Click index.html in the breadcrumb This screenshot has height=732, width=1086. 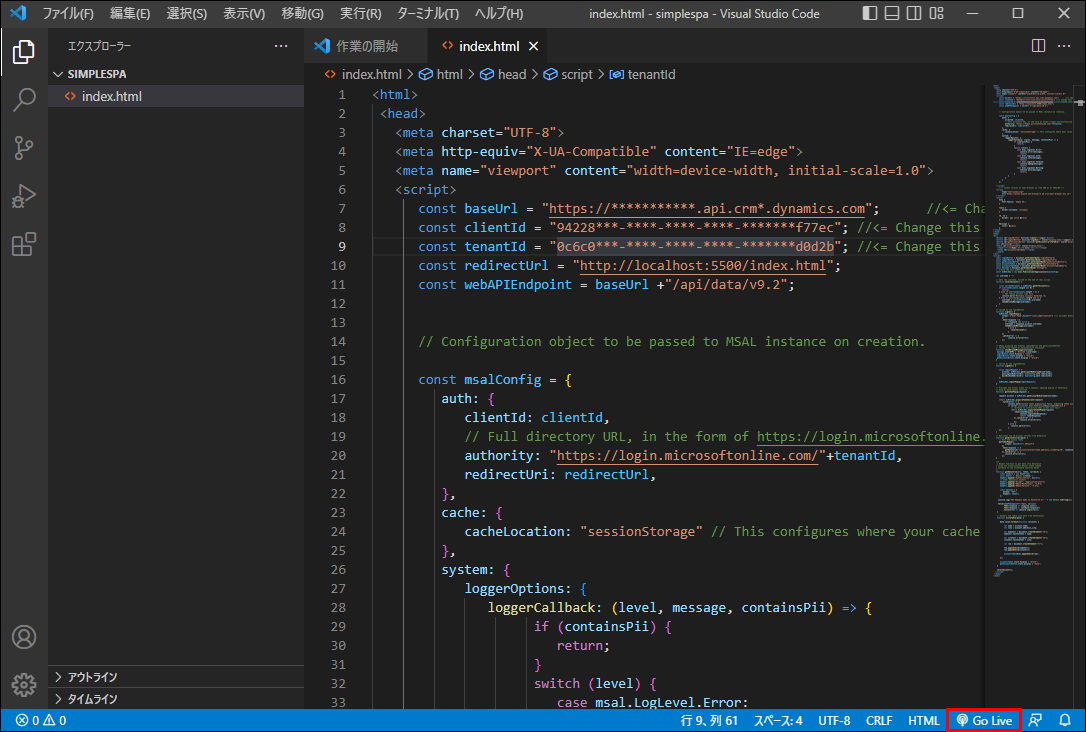(363, 74)
